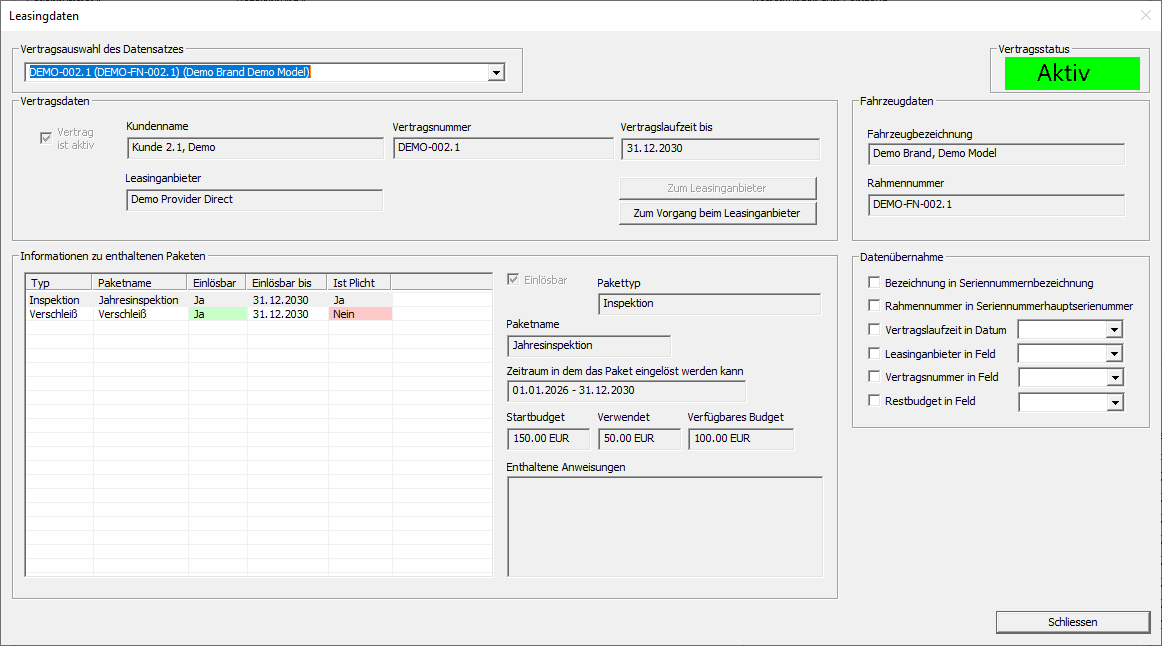Close the Leasingdaten dialog window
1162x646 pixels.
click(x=1146, y=16)
